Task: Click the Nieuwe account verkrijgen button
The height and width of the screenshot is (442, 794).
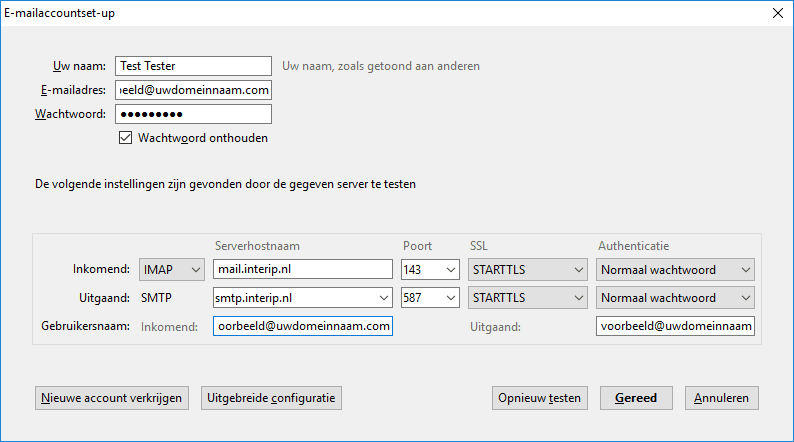Action: pyautogui.click(x=111, y=398)
